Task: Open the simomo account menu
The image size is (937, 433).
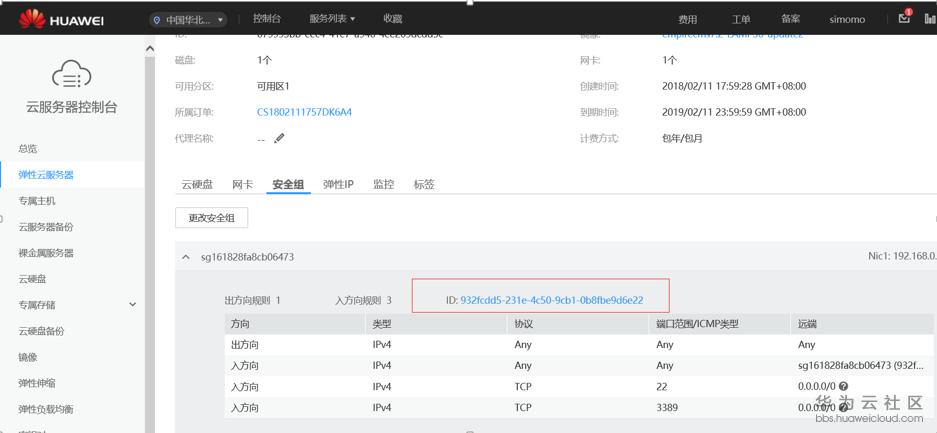Action: 847,20
